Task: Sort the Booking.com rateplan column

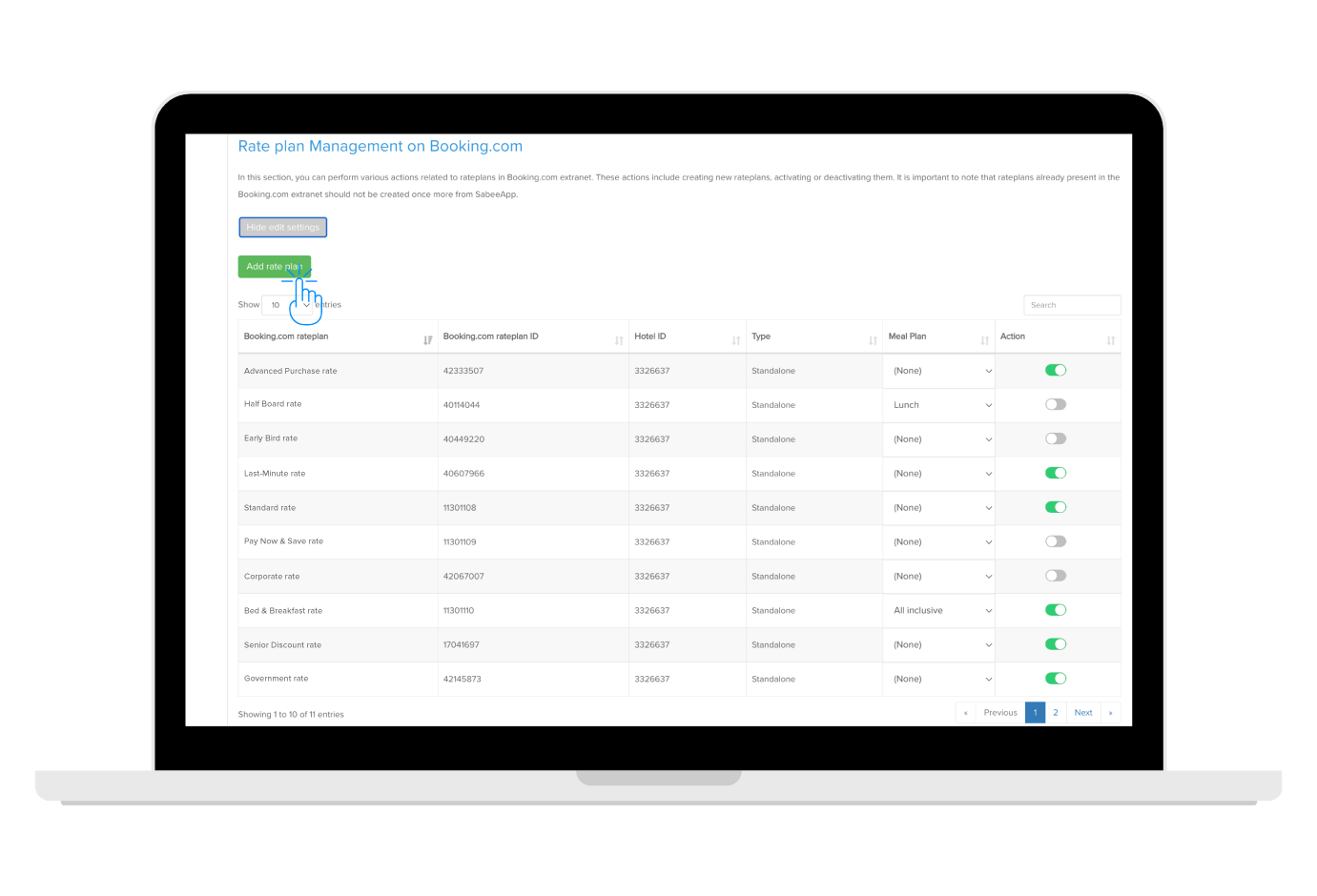Action: click(x=427, y=338)
